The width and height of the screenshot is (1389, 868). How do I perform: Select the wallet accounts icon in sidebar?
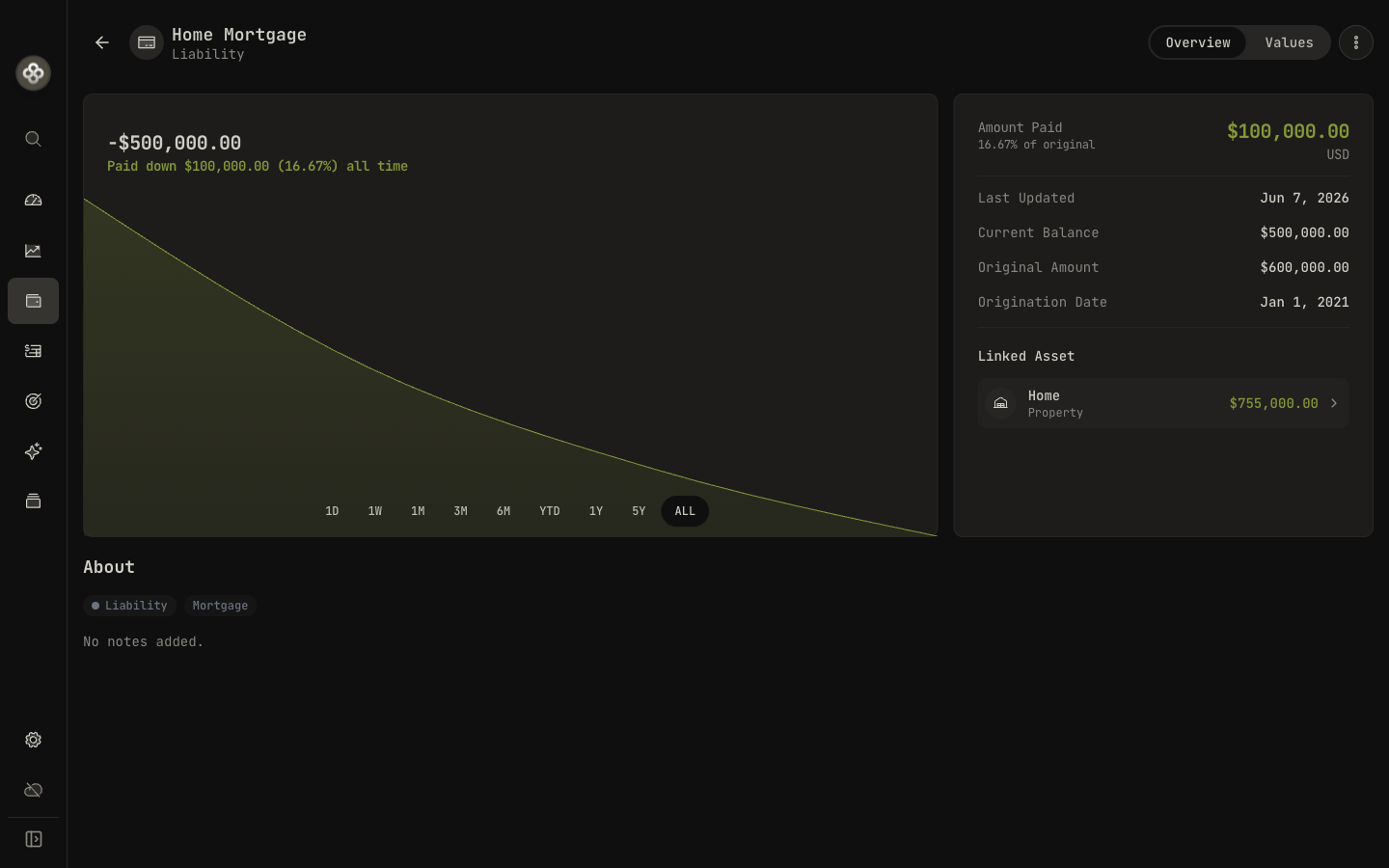point(33,301)
